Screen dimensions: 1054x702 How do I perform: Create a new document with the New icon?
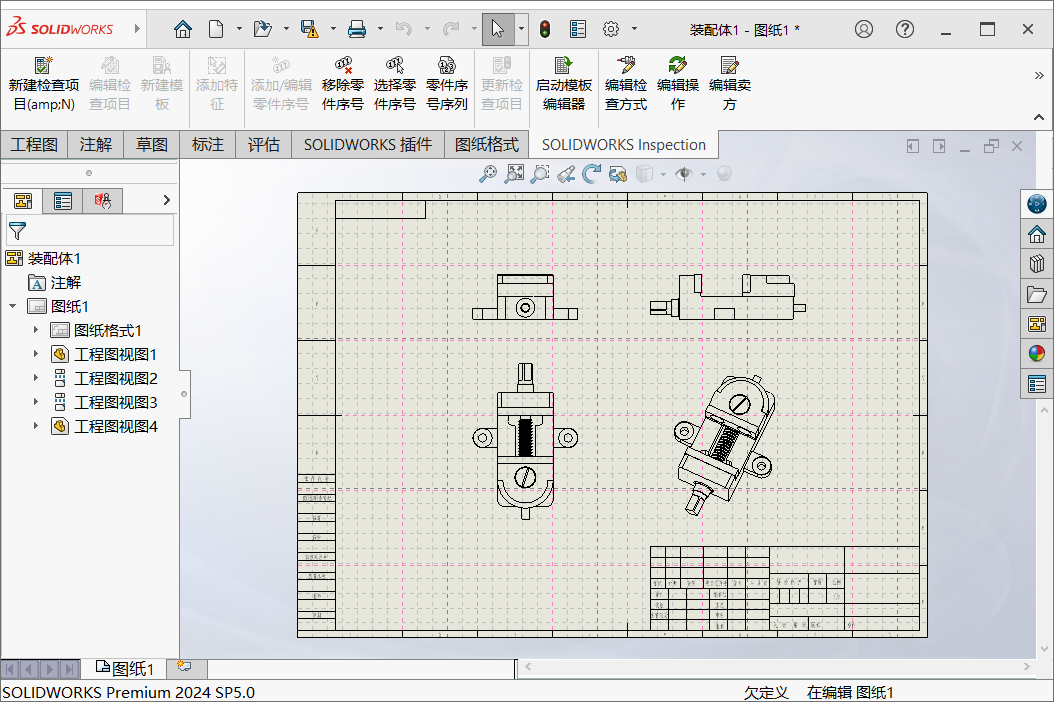click(x=216, y=29)
